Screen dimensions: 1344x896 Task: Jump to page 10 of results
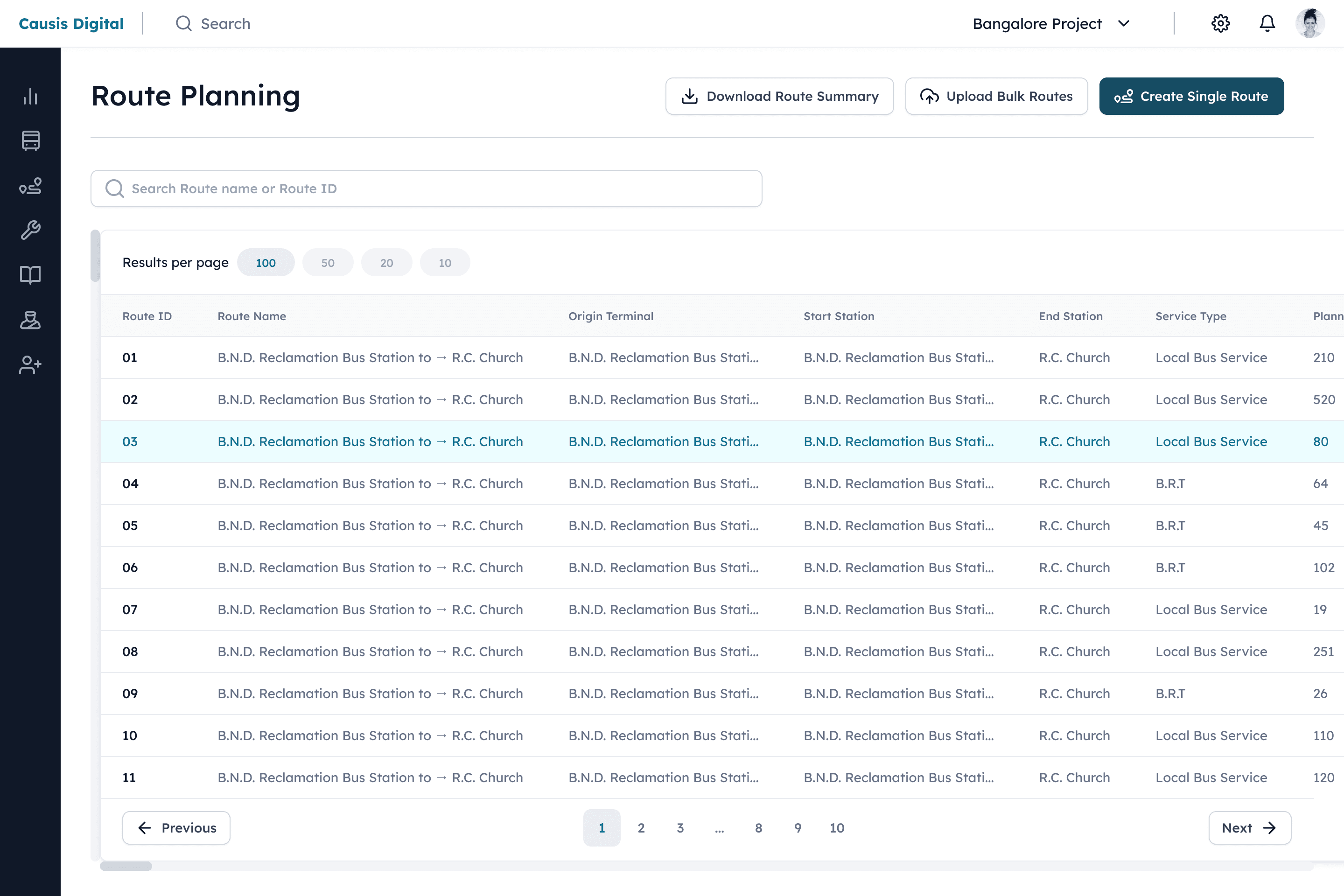point(837,827)
